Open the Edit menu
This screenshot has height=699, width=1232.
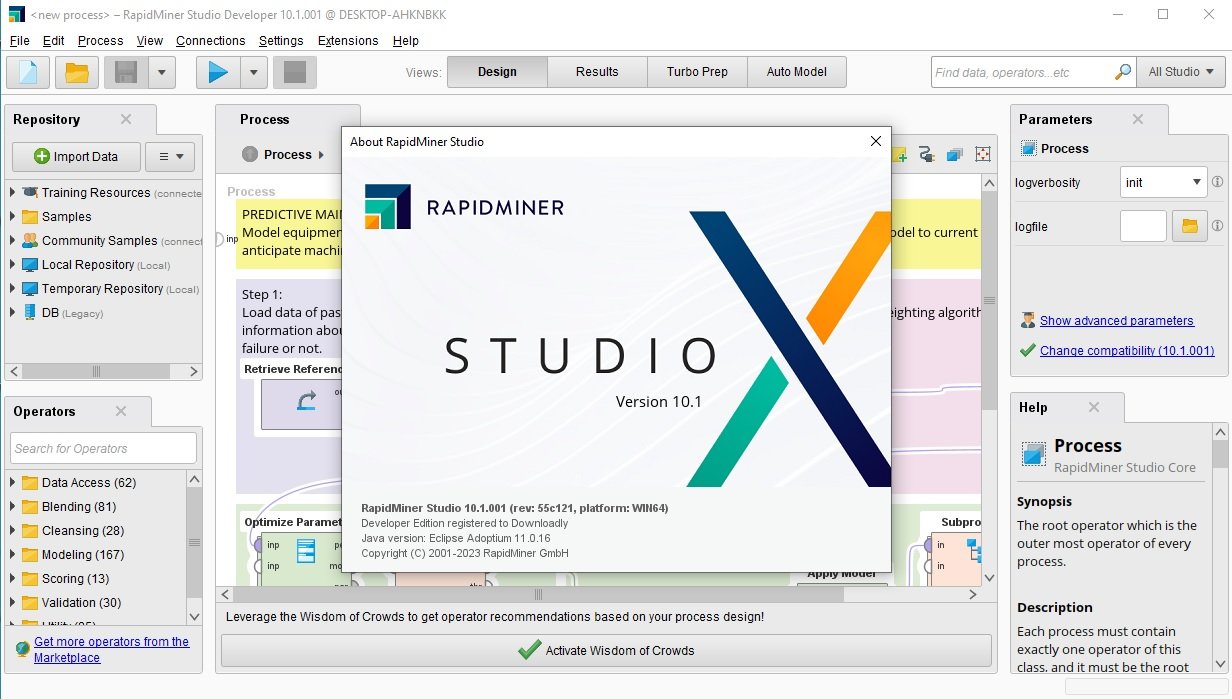click(54, 41)
